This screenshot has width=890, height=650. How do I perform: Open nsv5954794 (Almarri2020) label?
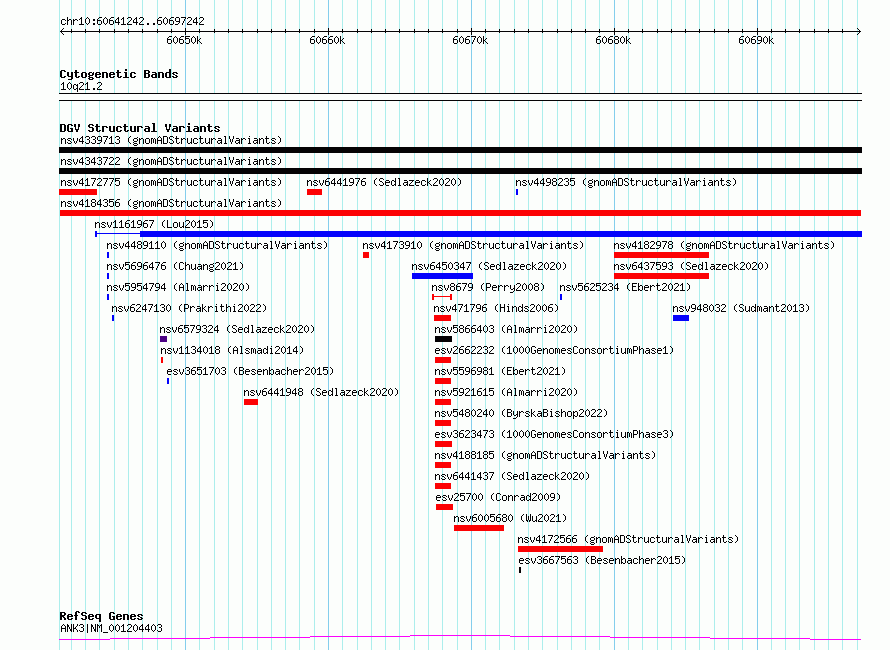click(178, 287)
